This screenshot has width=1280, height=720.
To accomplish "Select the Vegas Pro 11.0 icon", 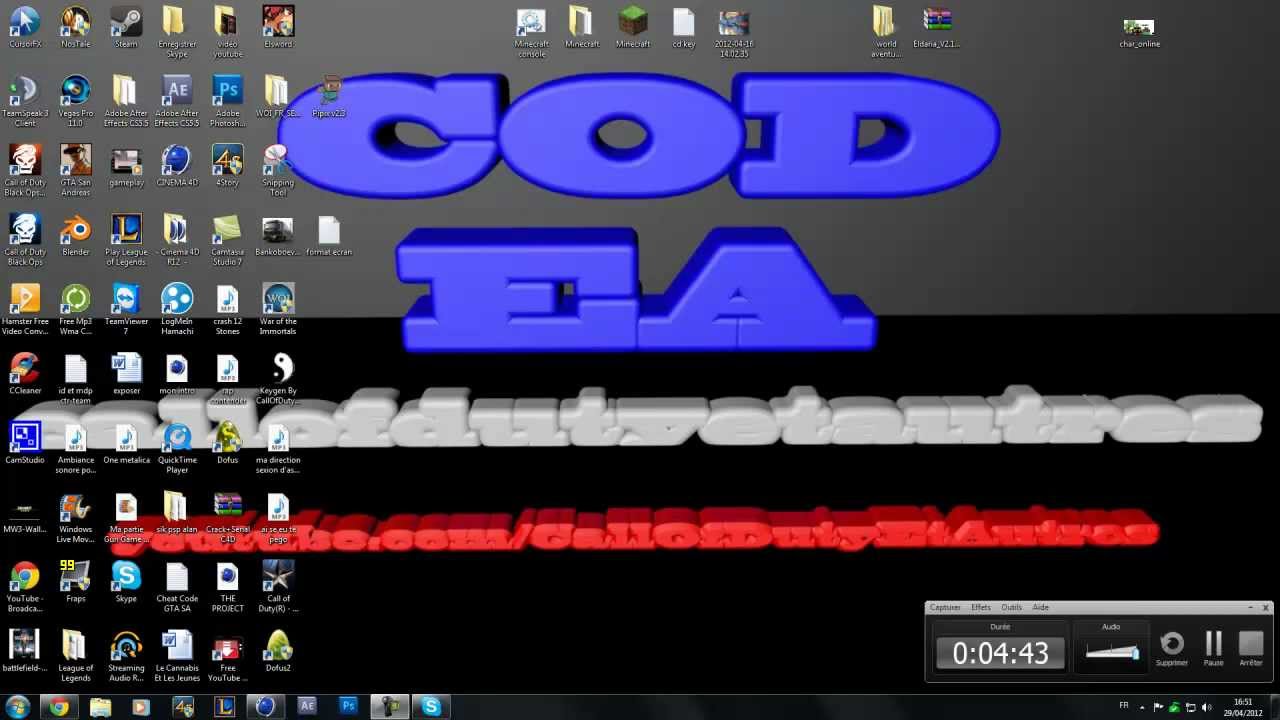I will [x=75, y=101].
